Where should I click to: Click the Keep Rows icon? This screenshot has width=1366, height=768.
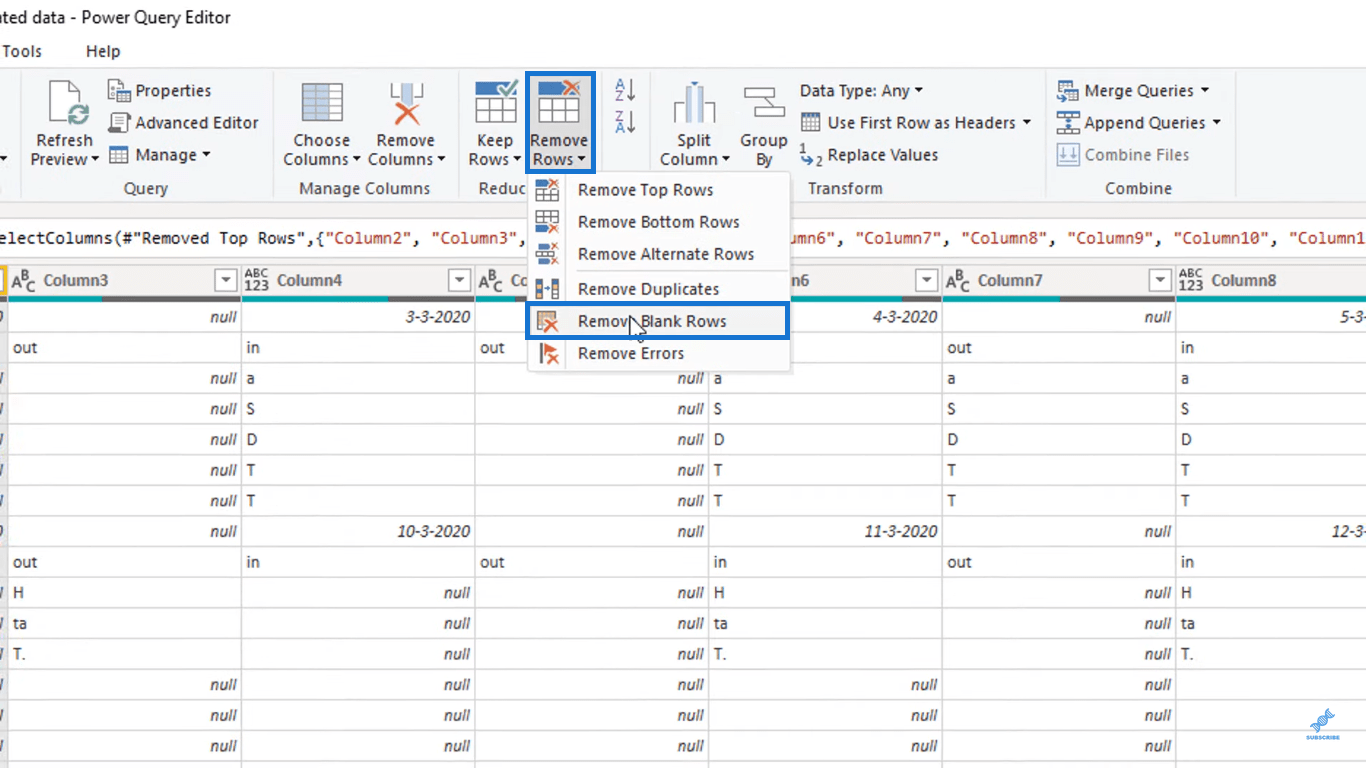pyautogui.click(x=495, y=103)
